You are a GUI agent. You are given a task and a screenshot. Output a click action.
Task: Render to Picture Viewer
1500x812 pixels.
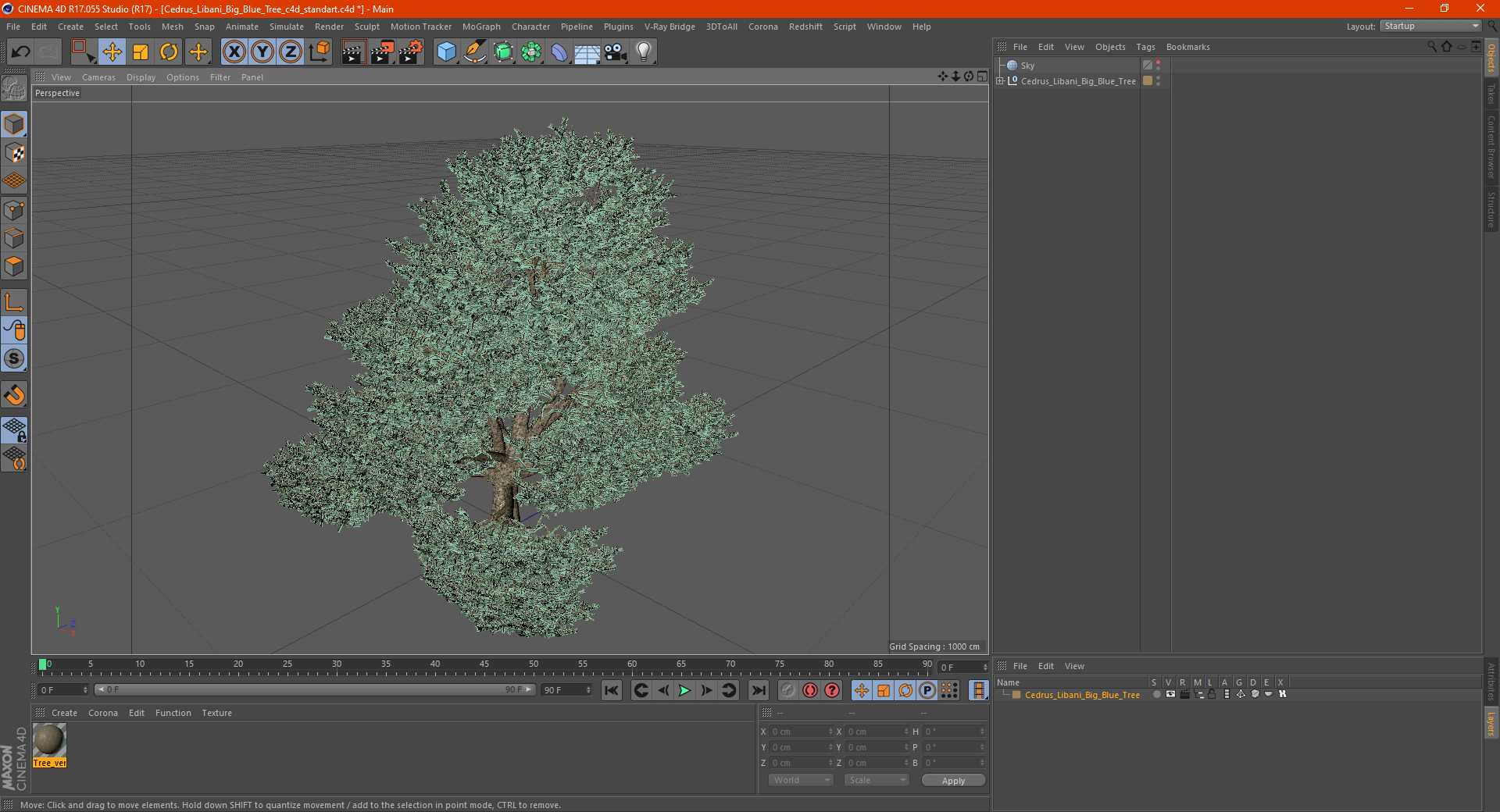[x=382, y=52]
